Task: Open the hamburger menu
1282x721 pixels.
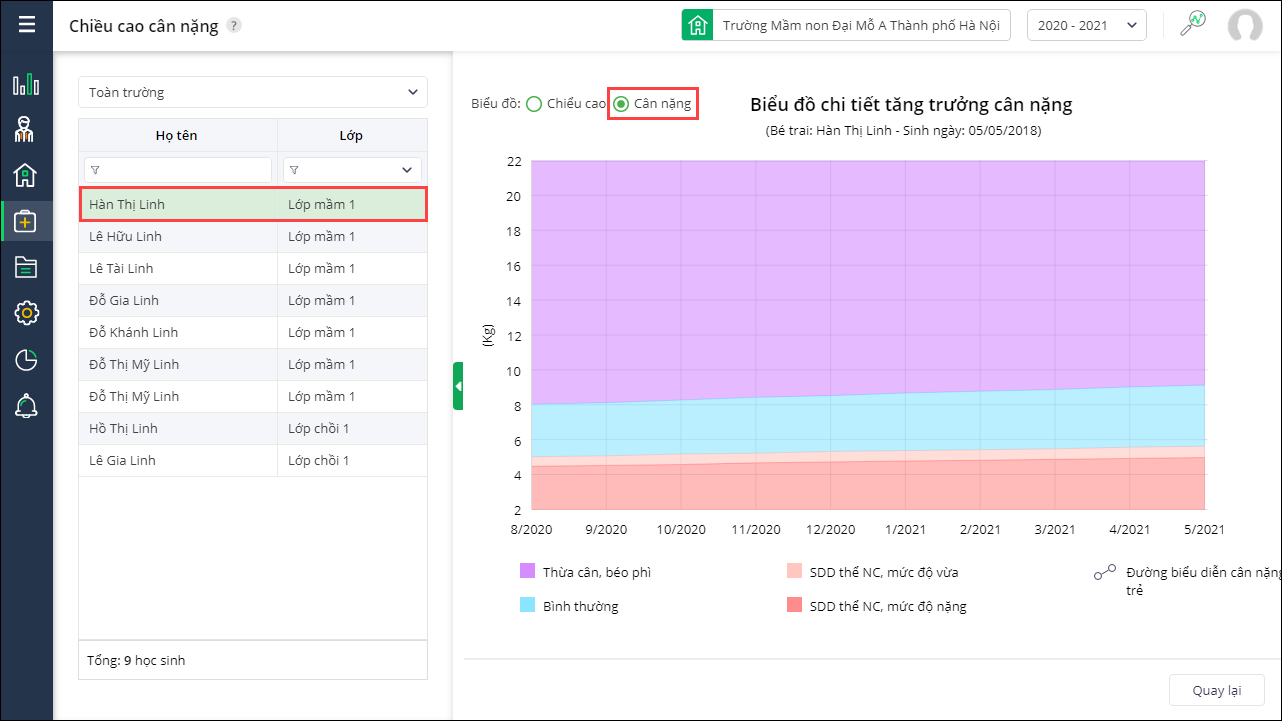Action: (x=26, y=25)
